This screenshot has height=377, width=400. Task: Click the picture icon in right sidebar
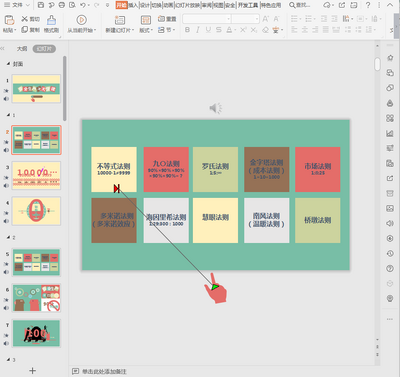[x=390, y=208]
